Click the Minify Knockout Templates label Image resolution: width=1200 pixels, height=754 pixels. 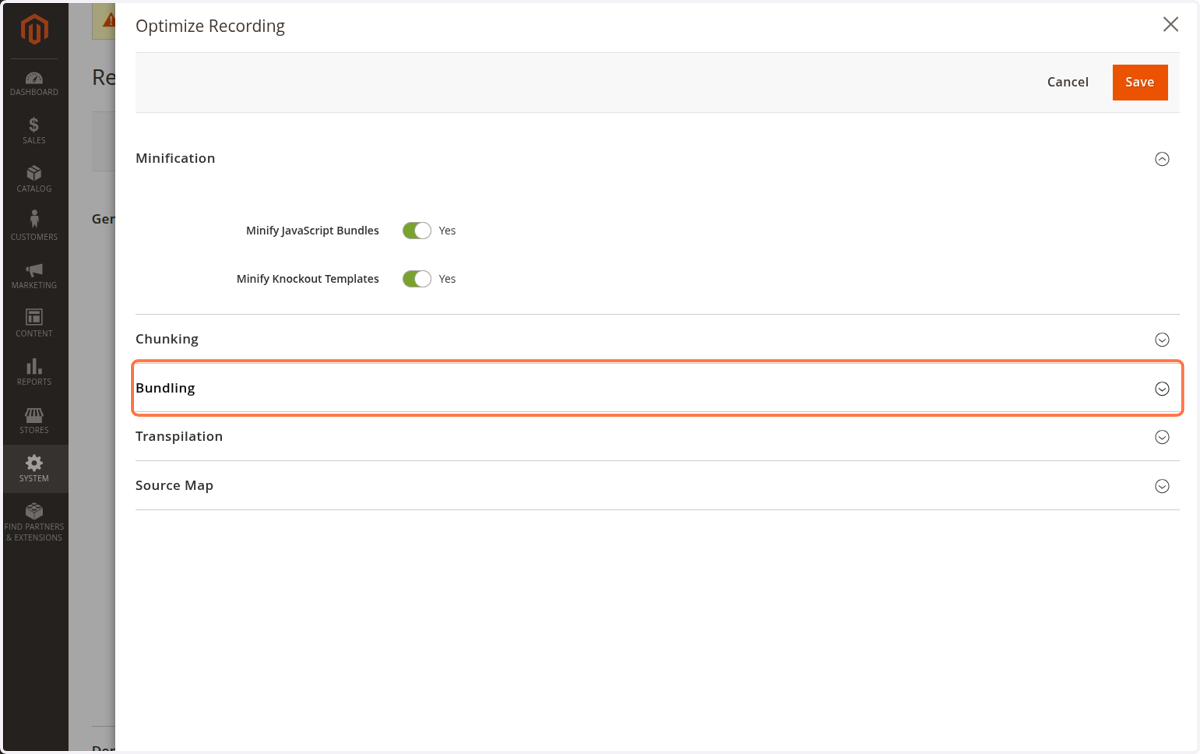307,279
